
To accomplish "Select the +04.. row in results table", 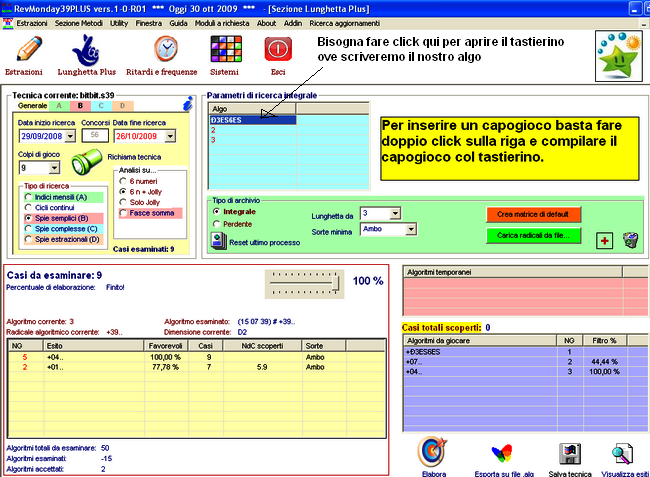I will 197,357.
